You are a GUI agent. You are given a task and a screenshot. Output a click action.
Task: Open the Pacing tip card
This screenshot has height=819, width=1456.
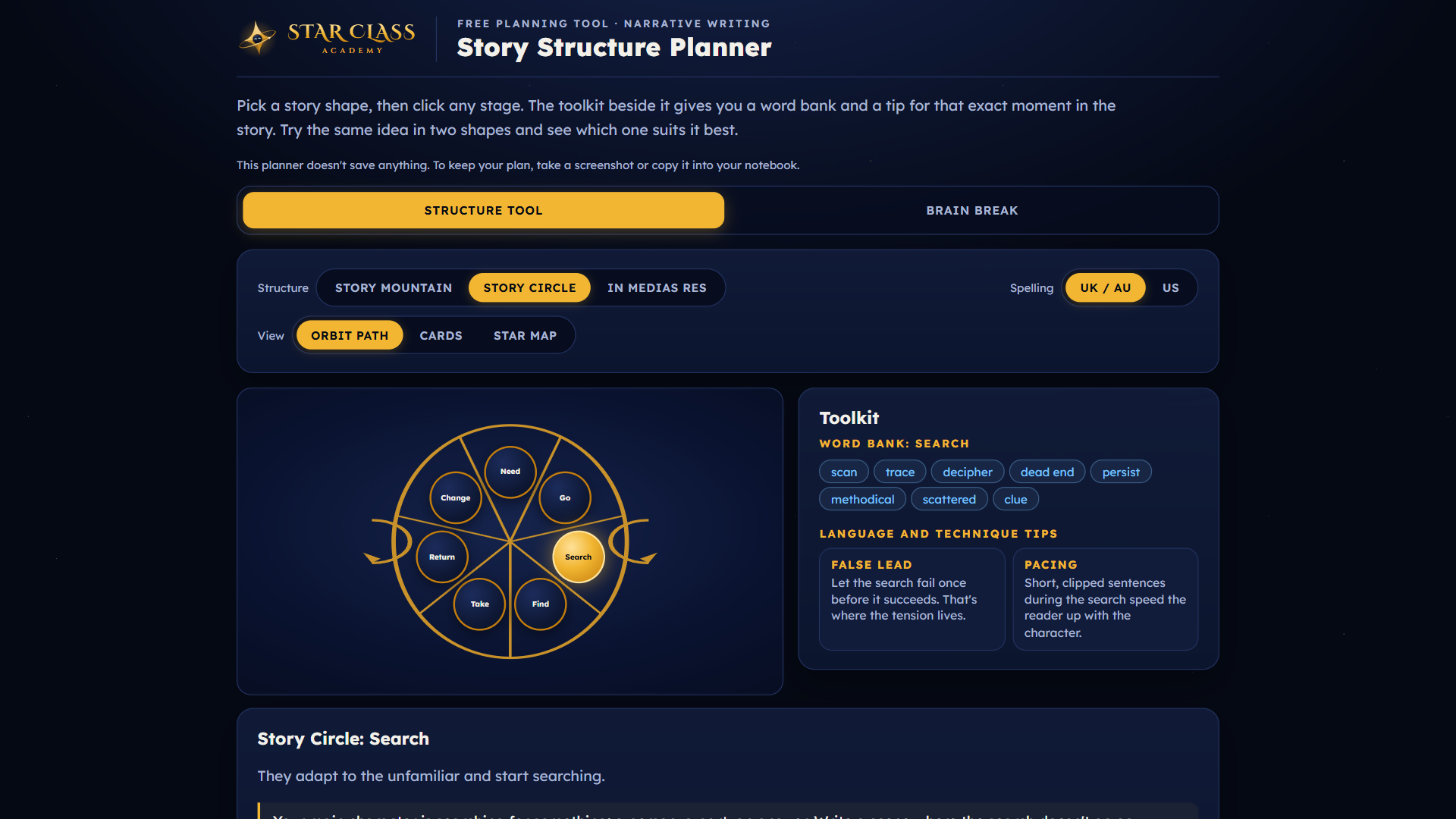coord(1106,599)
